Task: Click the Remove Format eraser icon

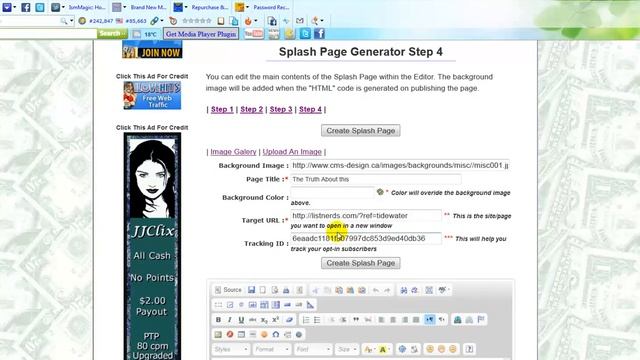Action: click(x=289, y=320)
